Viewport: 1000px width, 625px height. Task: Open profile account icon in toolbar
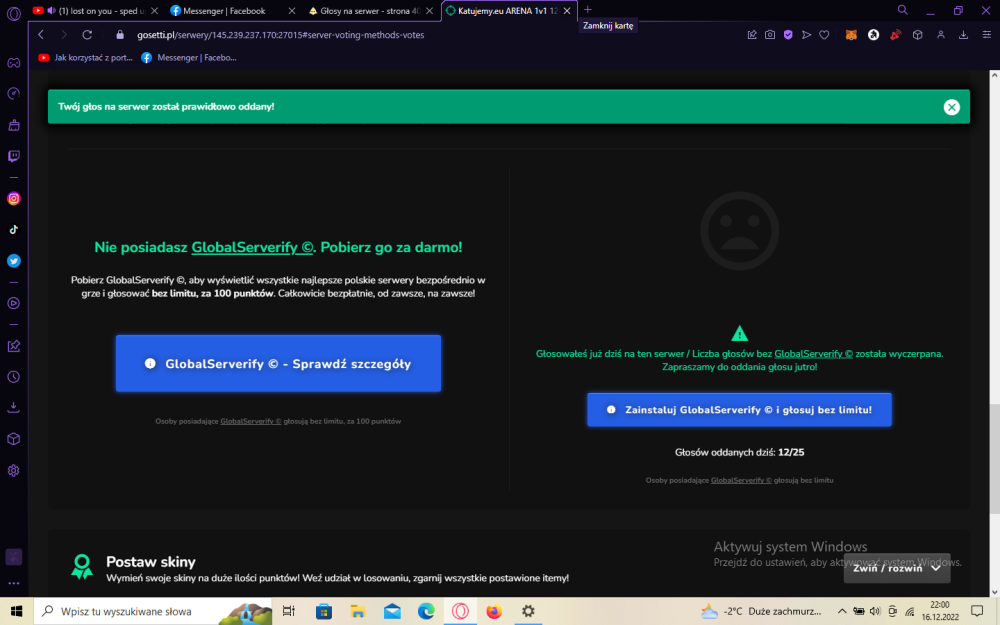point(940,35)
